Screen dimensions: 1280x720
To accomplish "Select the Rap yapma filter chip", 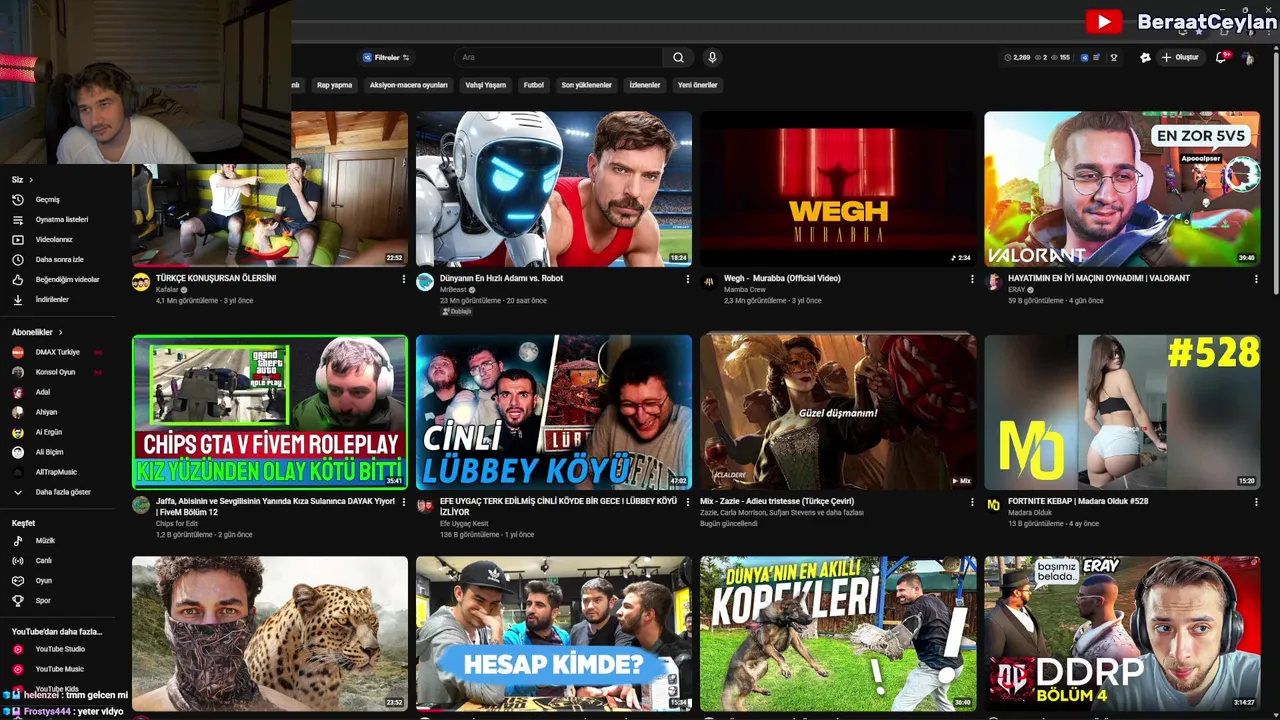I will [334, 85].
